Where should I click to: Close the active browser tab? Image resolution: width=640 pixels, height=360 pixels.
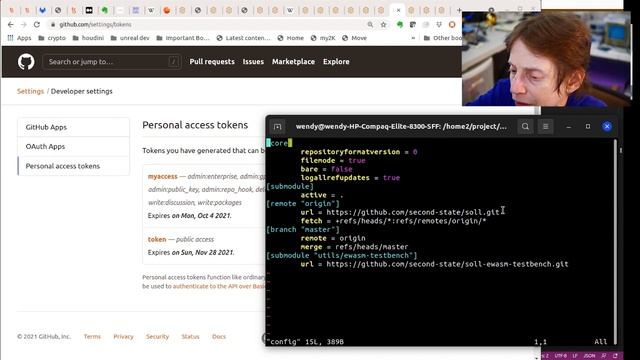pyautogui.click(x=398, y=10)
